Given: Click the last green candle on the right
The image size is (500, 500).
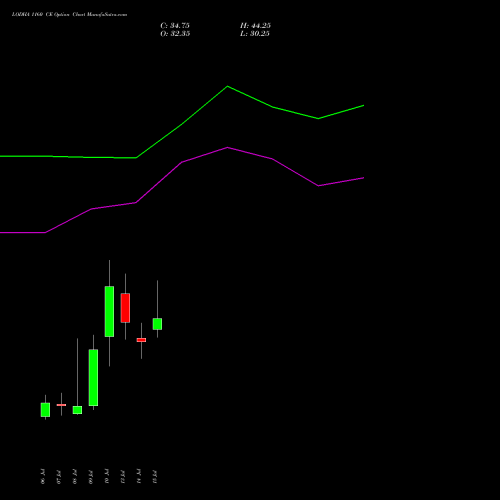Looking at the screenshot, I should click(157, 324).
